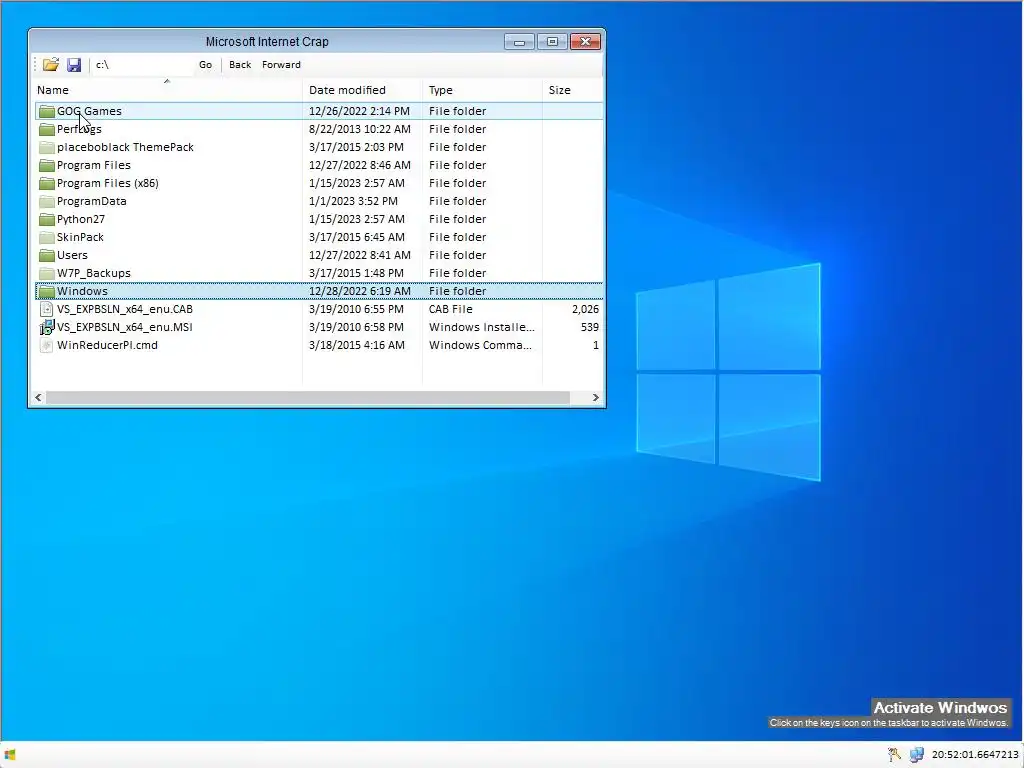Select WinReducerPI.cmd file name

click(x=107, y=345)
